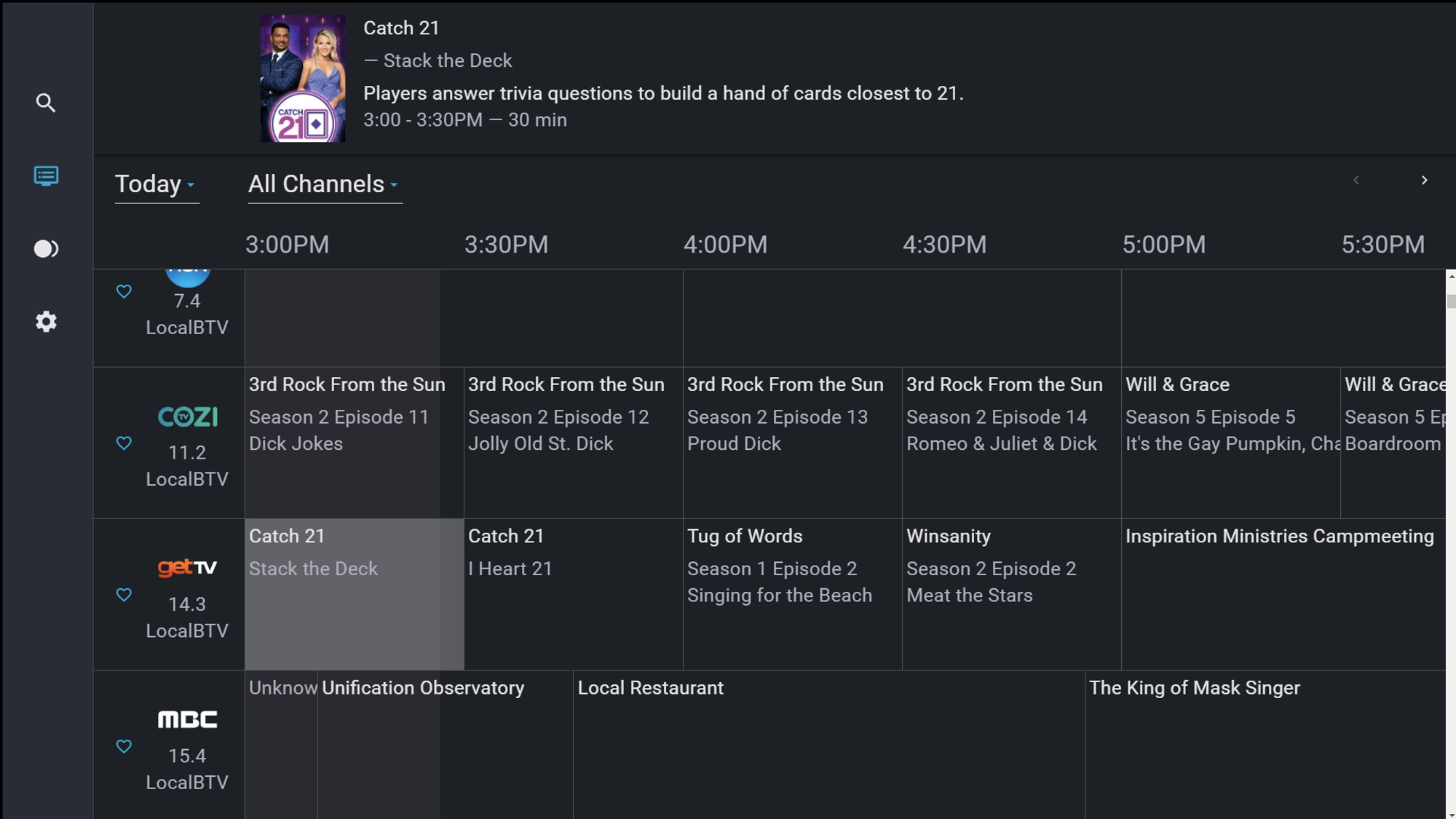The image size is (1456, 819).
Task: Add channel 7.4 to favorites heart icon
Action: click(x=124, y=291)
